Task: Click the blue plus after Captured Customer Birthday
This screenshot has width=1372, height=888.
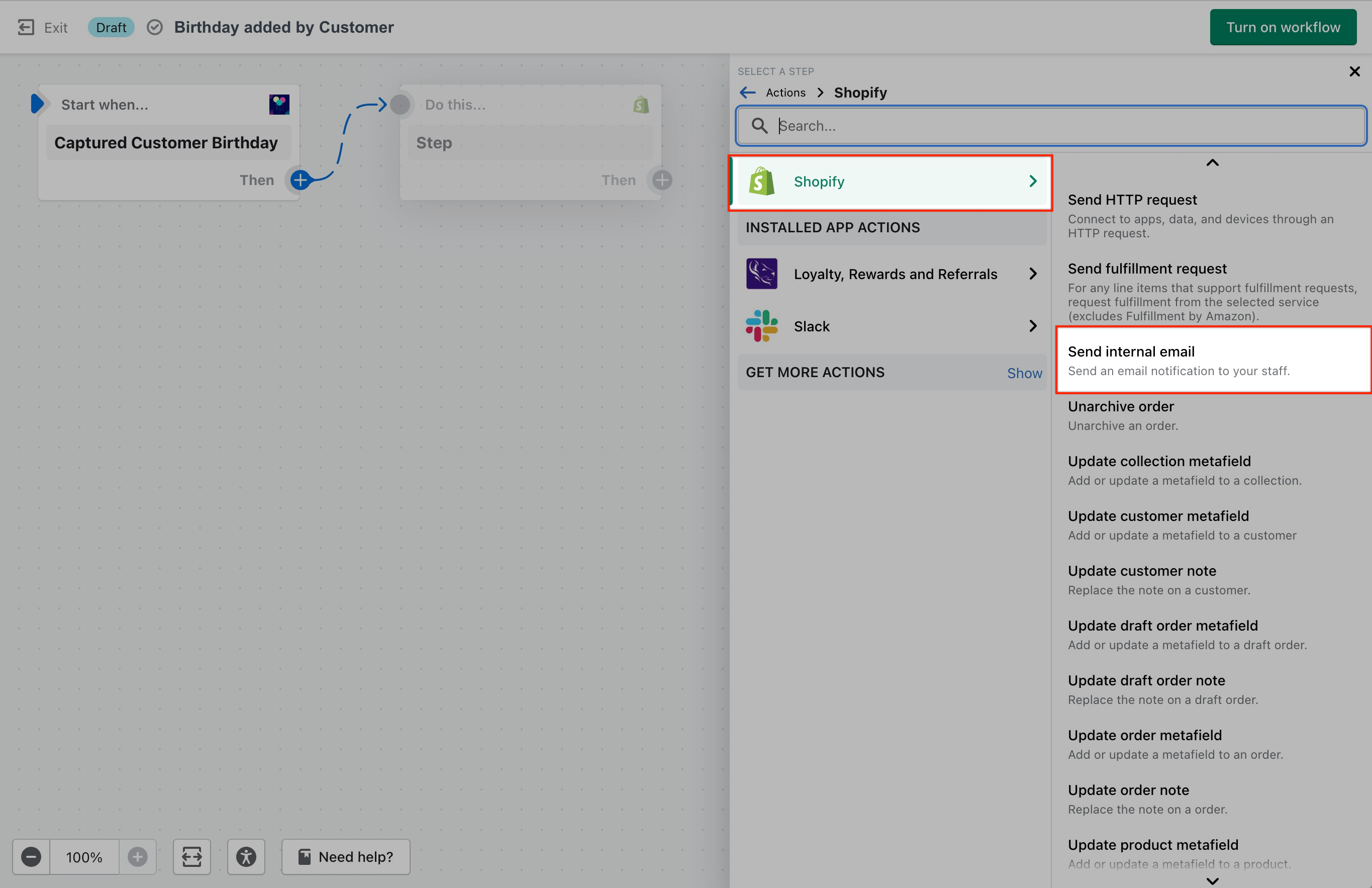Action: click(x=300, y=180)
